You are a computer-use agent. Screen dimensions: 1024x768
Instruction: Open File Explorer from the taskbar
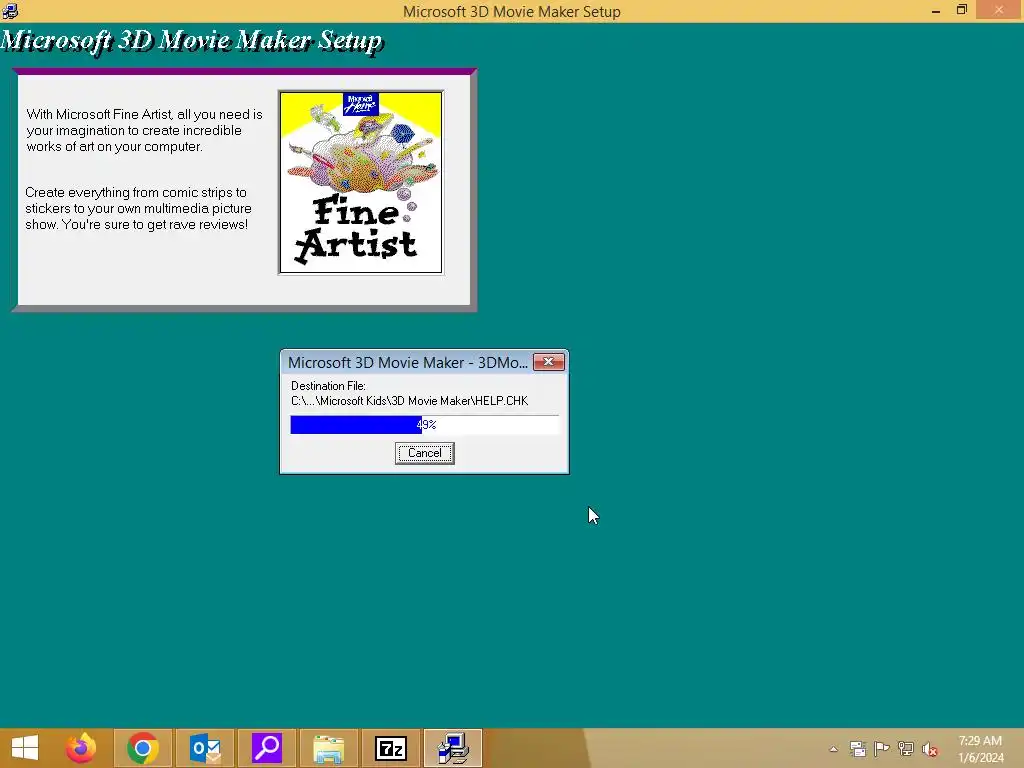[x=328, y=748]
